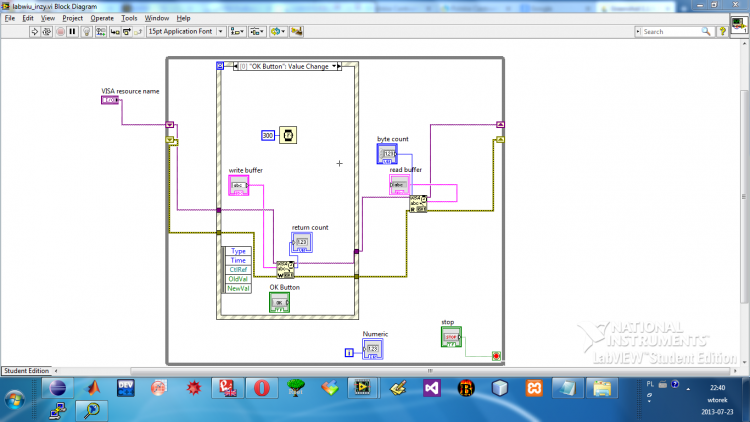Click the Clean Up Diagram broom icon
Image resolution: width=750 pixels, height=422 pixels.
(296, 32)
